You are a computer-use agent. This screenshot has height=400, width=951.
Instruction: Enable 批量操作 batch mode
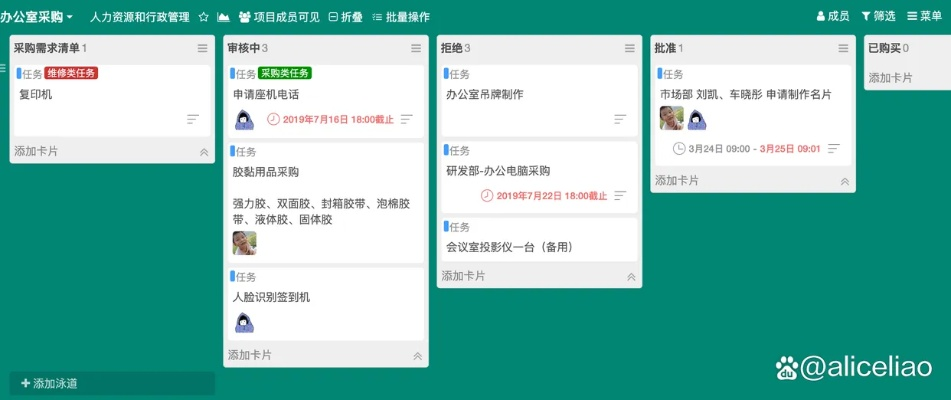400,17
